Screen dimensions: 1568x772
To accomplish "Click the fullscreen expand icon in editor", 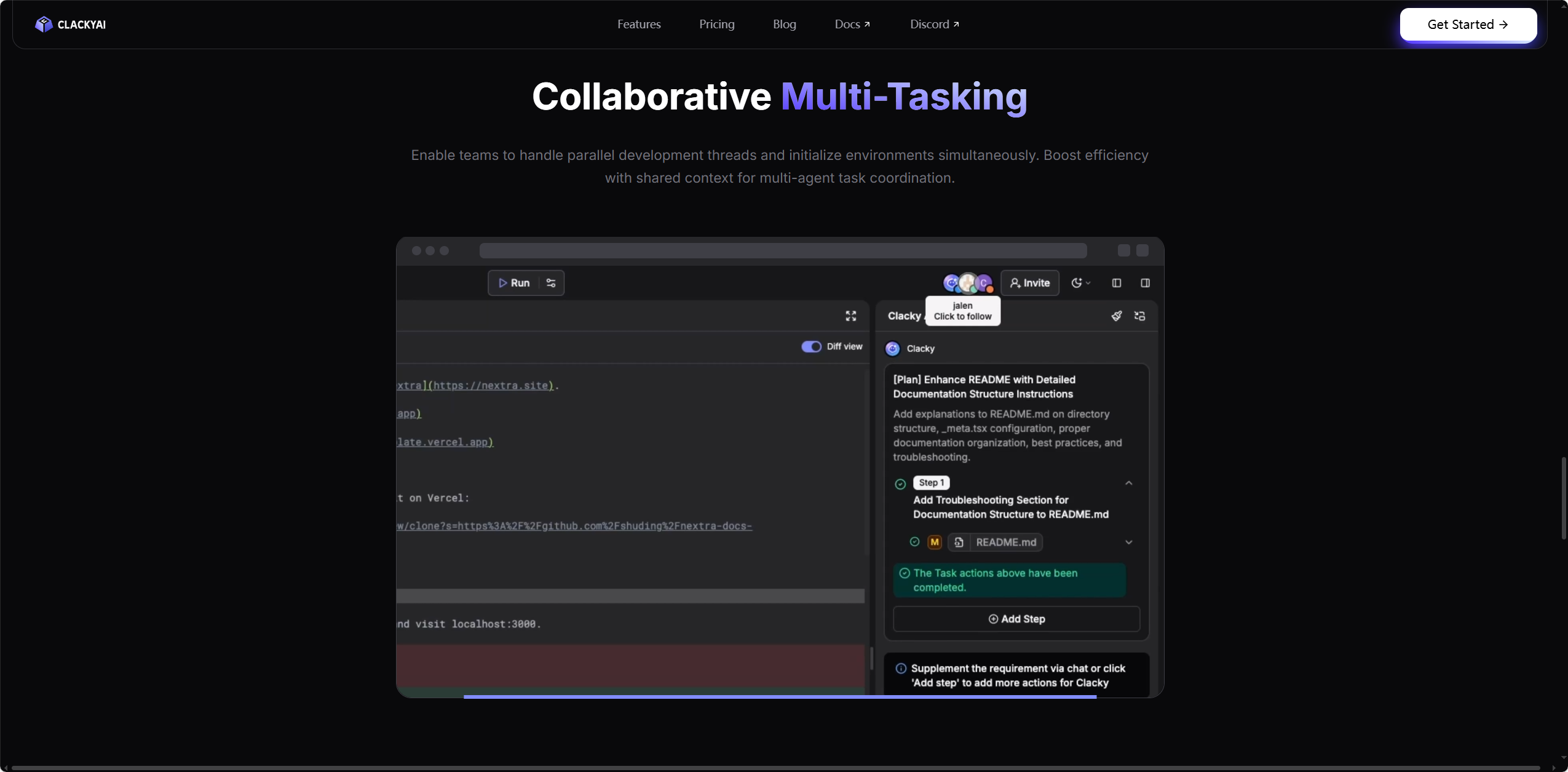I will pyautogui.click(x=851, y=316).
